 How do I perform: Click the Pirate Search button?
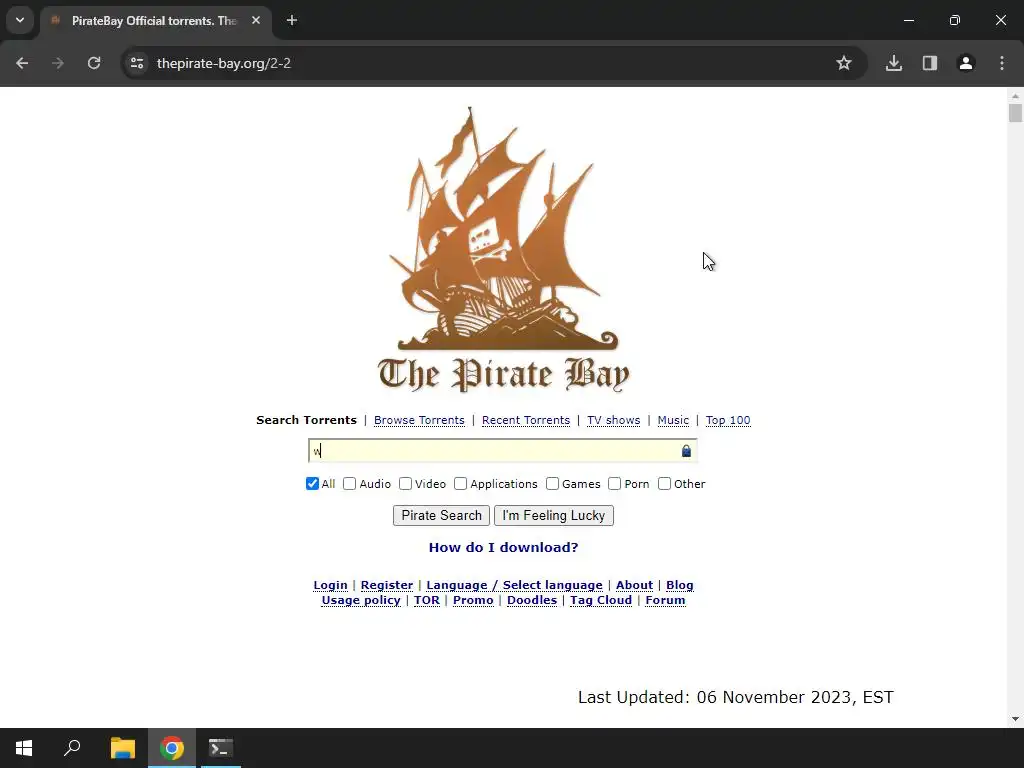441,515
